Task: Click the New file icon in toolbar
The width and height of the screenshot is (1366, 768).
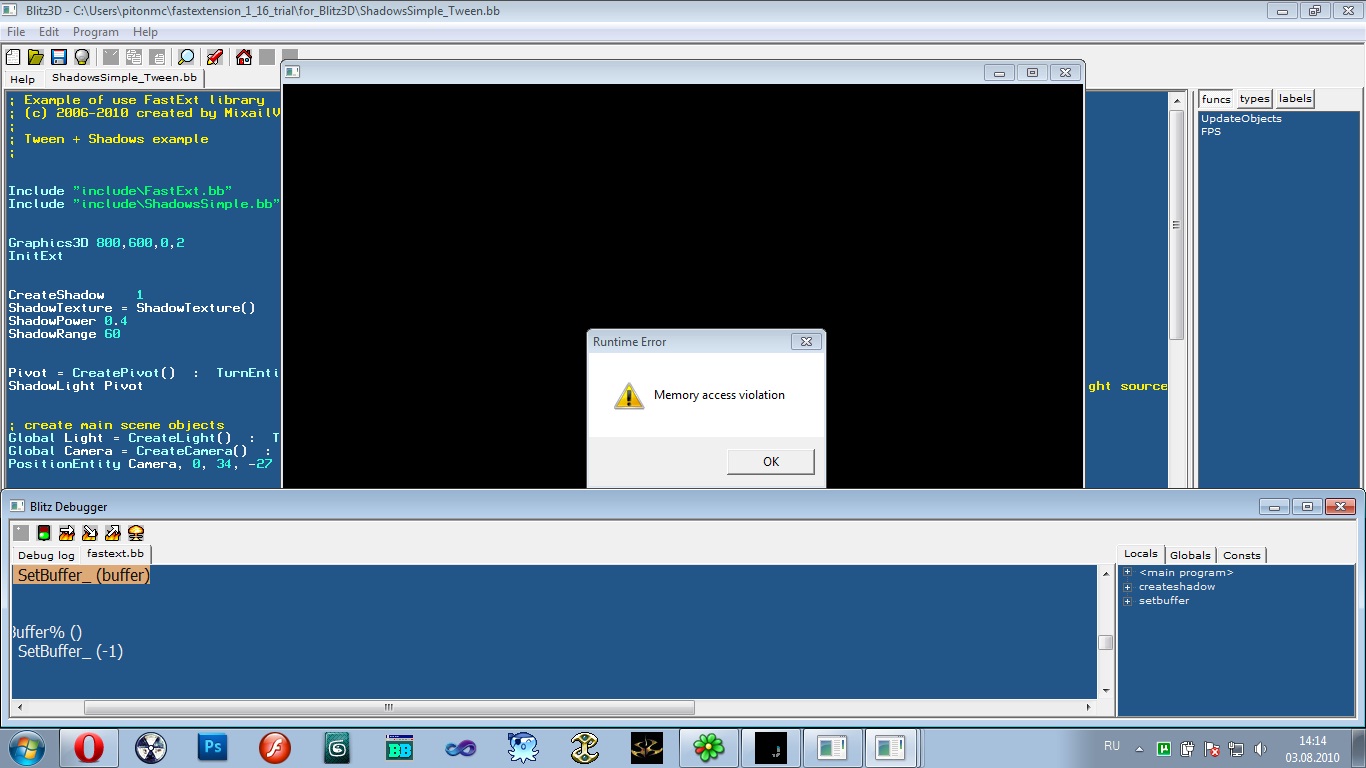Action: 13,57
